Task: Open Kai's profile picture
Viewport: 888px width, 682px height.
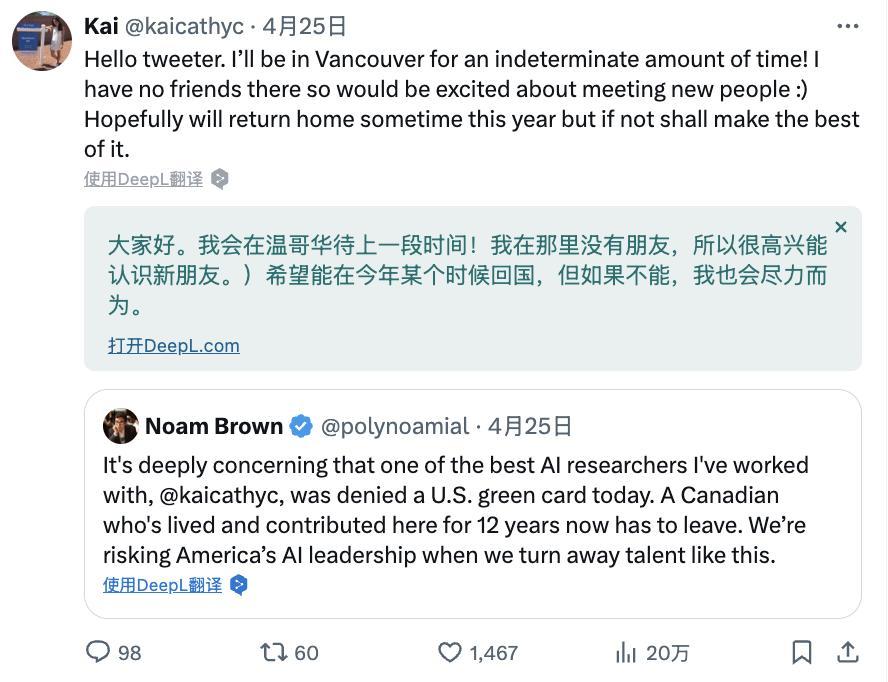Action: click(42, 41)
